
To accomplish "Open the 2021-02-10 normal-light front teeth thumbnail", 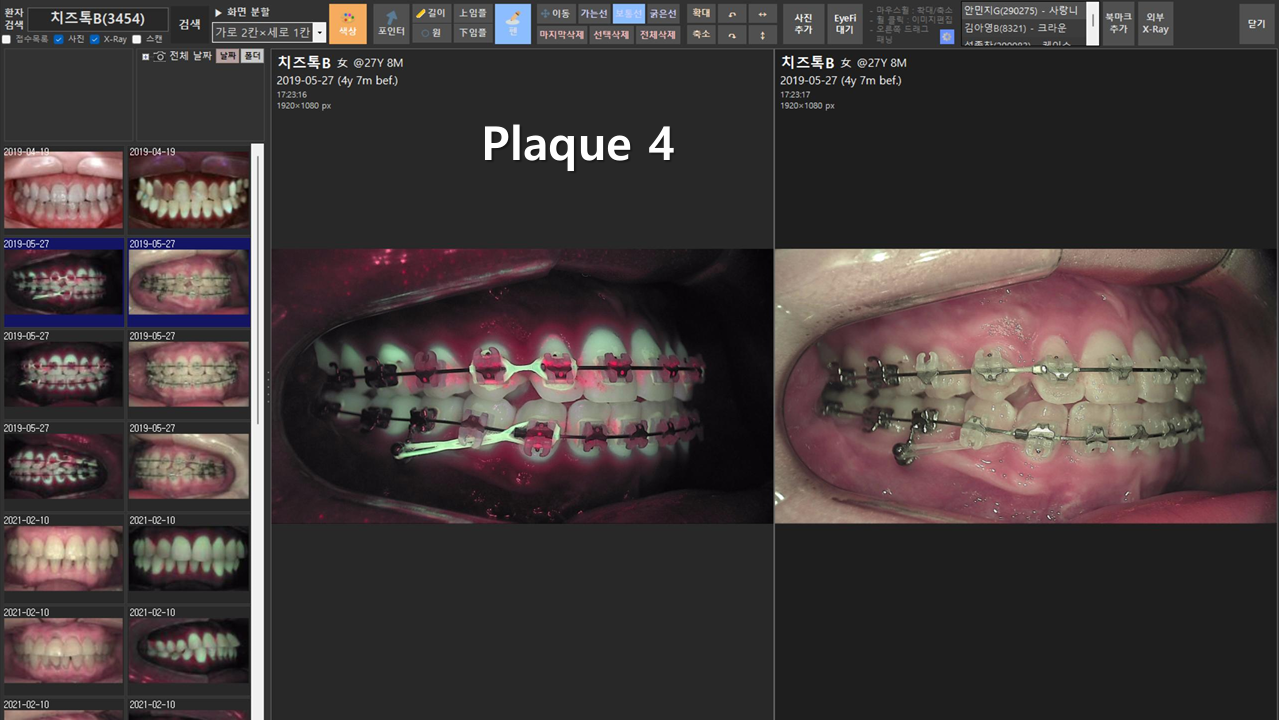I will (x=63, y=559).
